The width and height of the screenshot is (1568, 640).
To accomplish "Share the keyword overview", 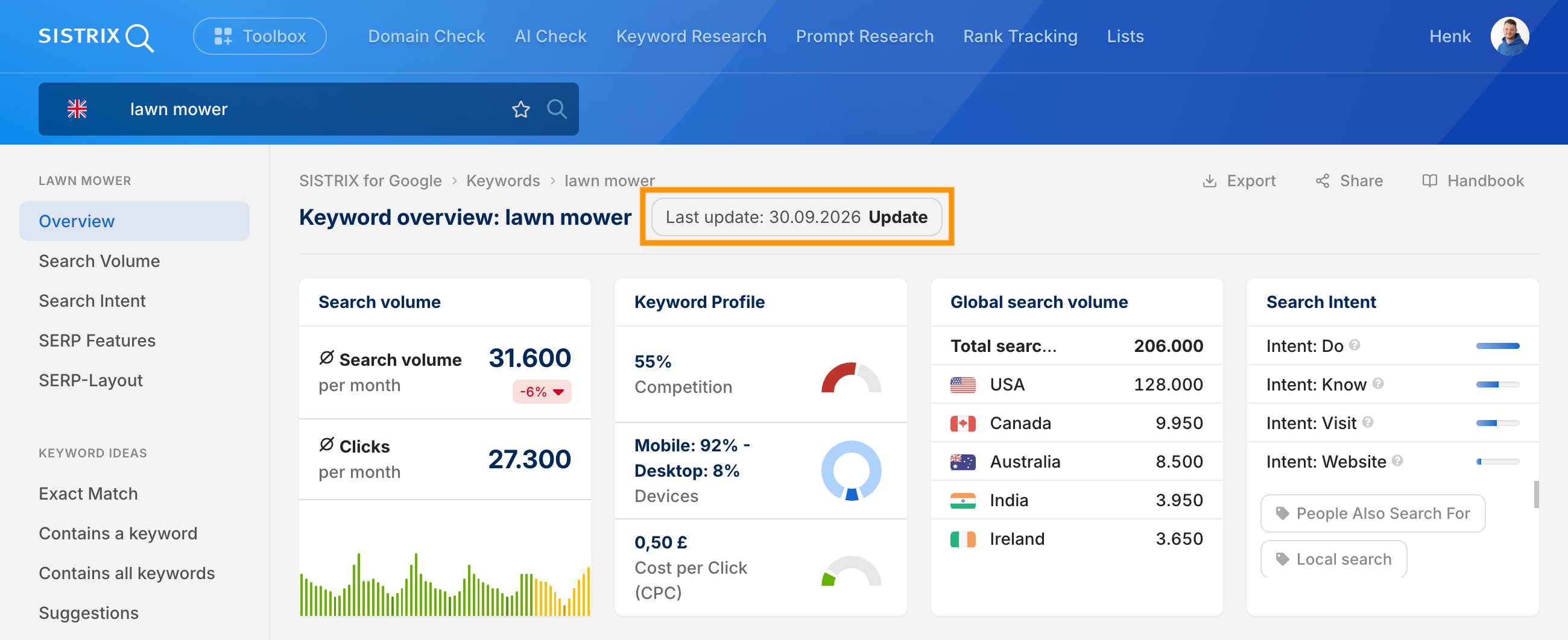I will [x=1348, y=181].
